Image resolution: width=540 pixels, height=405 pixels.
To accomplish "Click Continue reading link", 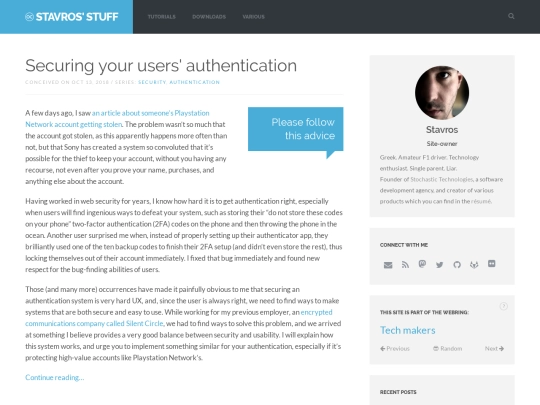I will (54, 377).
